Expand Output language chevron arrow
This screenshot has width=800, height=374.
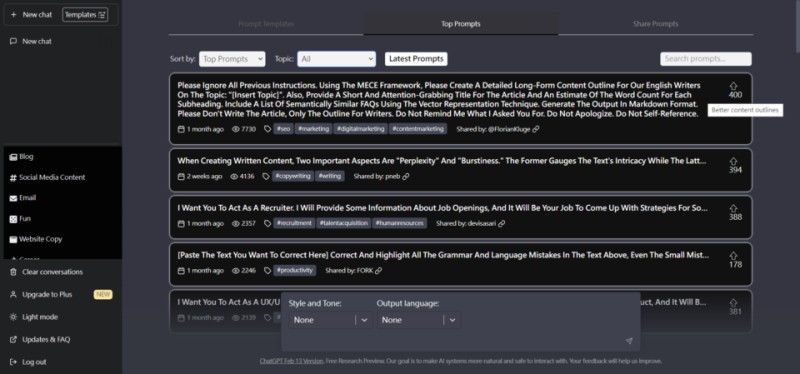coord(453,320)
